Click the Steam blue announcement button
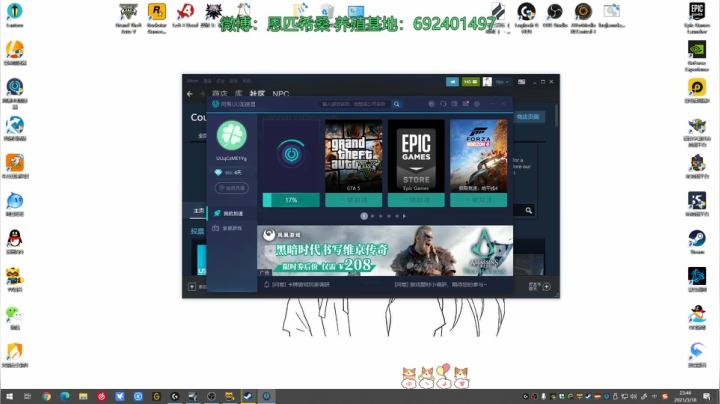 (452, 82)
